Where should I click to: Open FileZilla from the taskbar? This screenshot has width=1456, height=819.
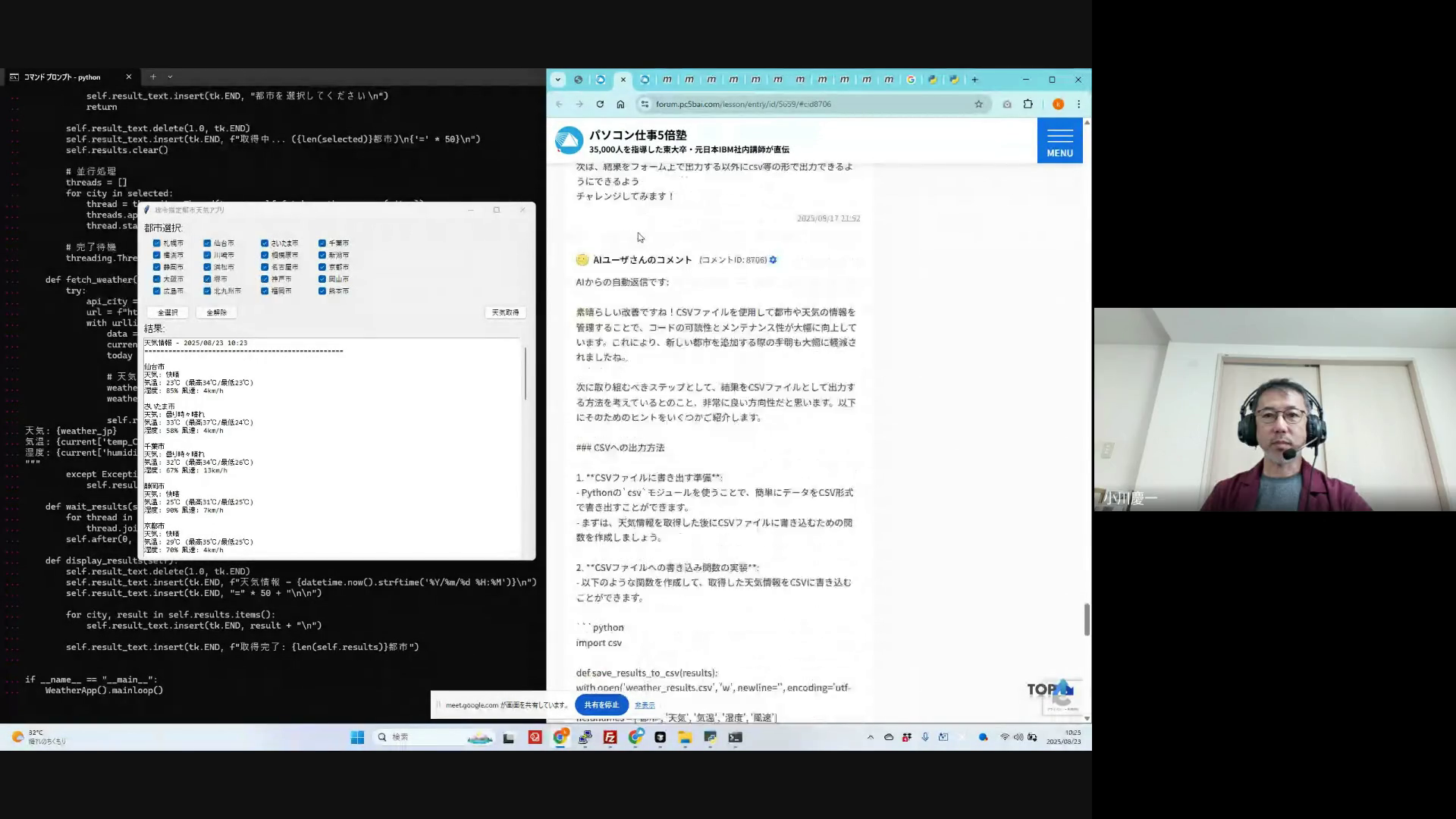610,737
